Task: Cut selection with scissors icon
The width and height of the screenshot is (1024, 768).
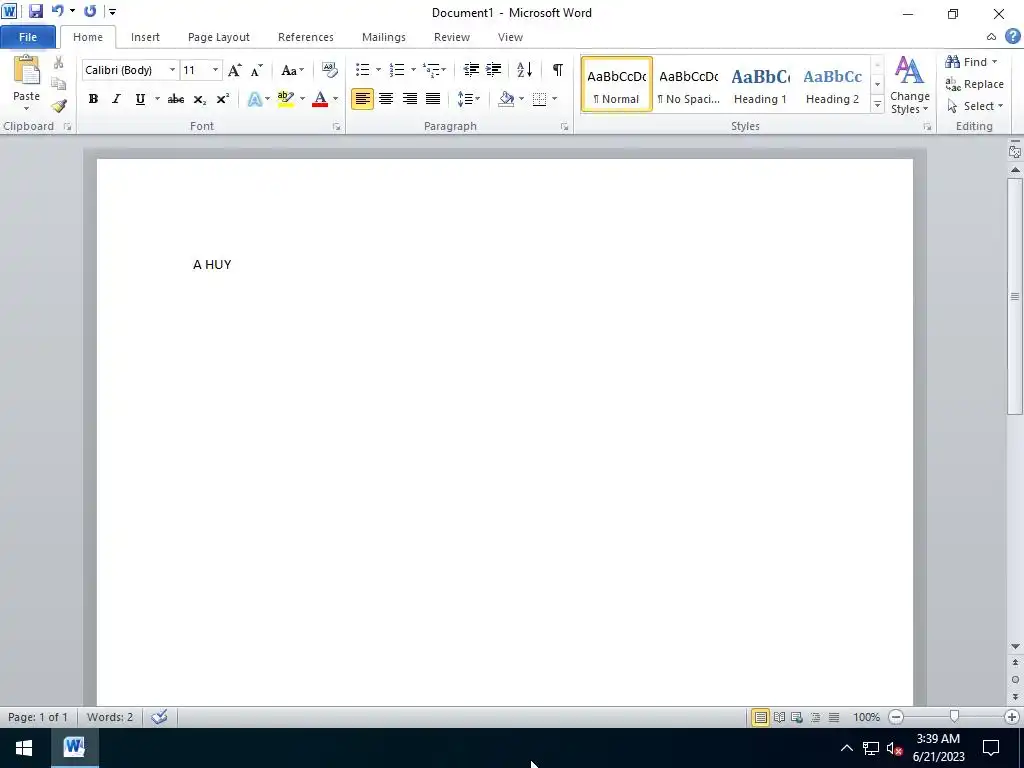Action: click(59, 63)
